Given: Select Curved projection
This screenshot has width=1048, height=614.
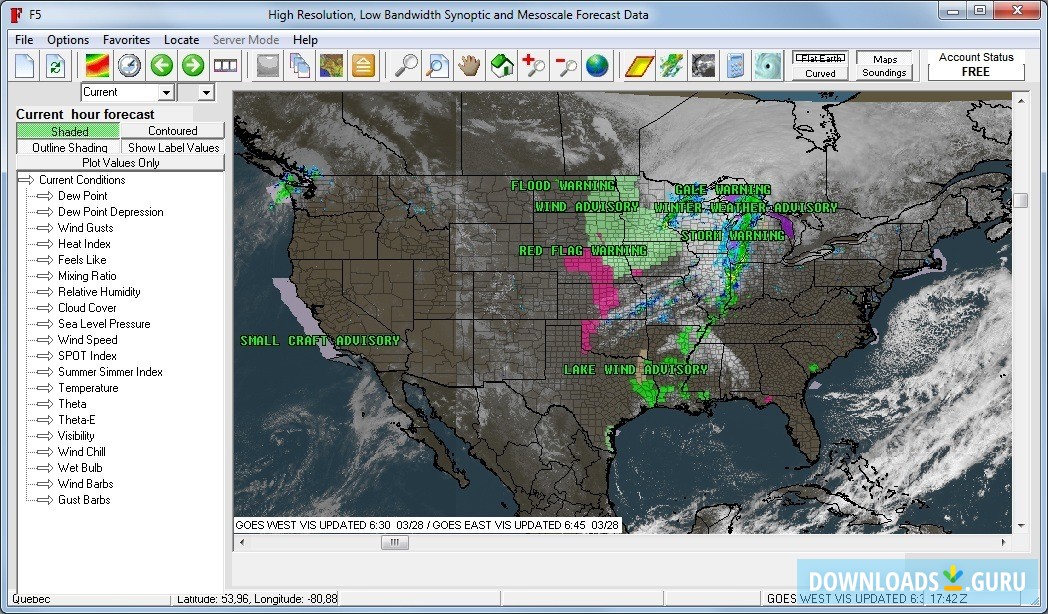Looking at the screenshot, I should coord(820,73).
